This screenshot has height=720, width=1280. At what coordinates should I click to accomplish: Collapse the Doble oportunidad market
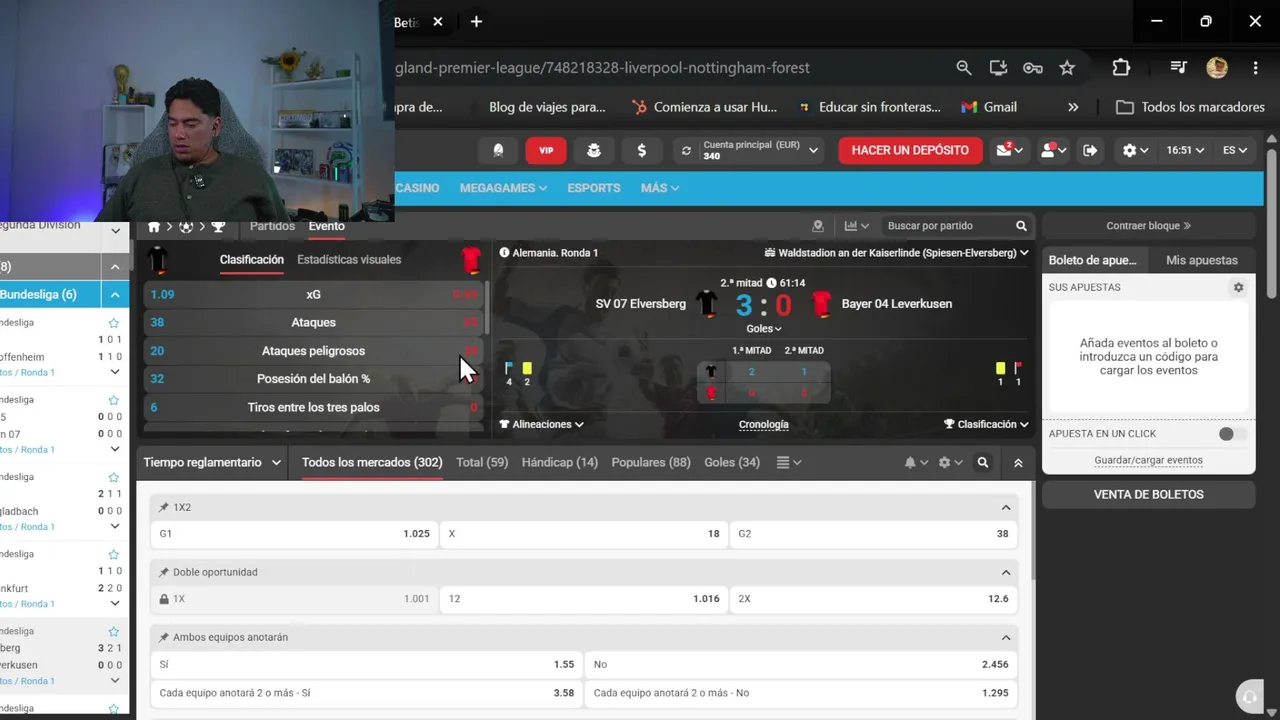tap(1006, 572)
